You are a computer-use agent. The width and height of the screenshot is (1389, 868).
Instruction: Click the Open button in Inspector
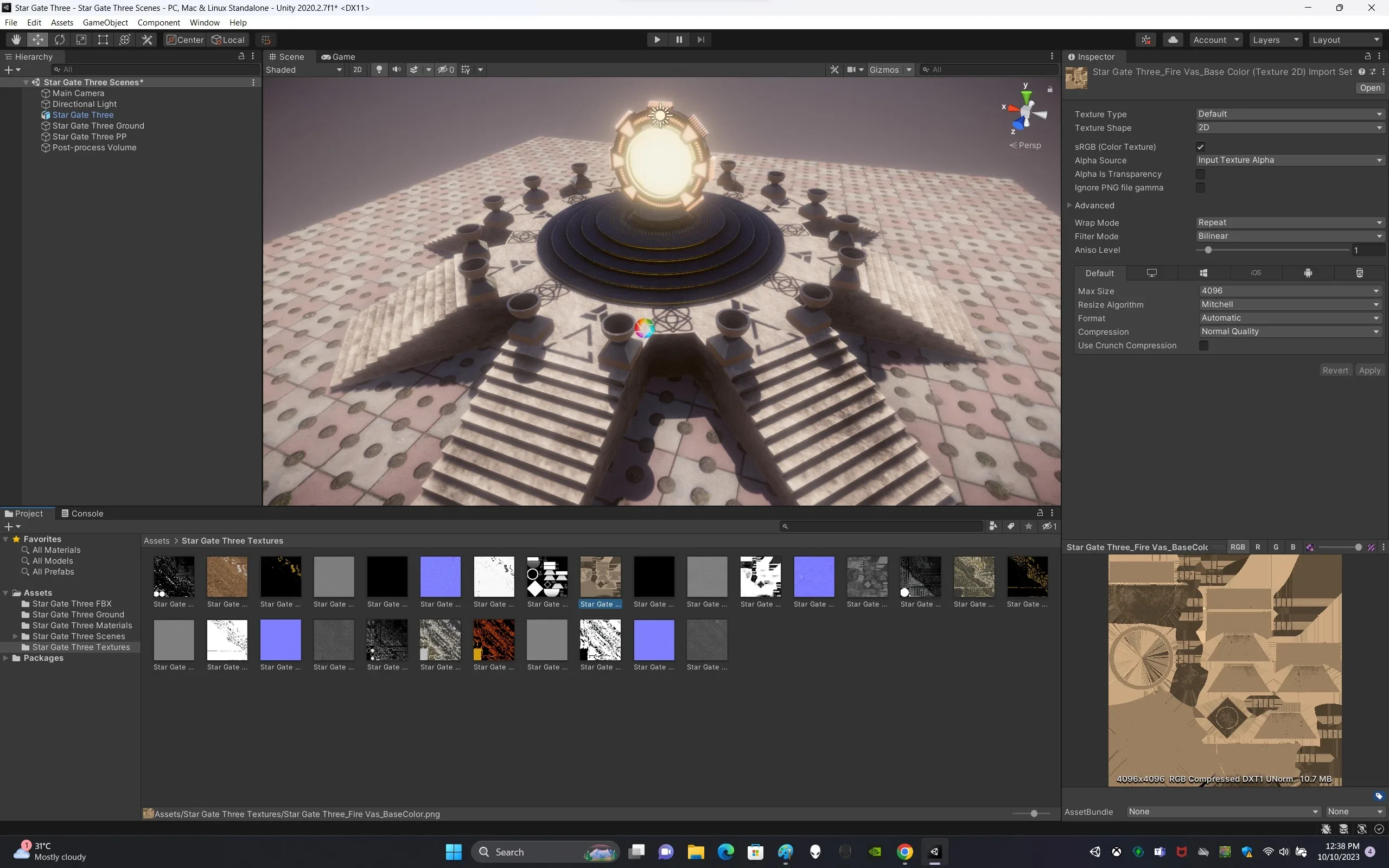coord(1369,88)
